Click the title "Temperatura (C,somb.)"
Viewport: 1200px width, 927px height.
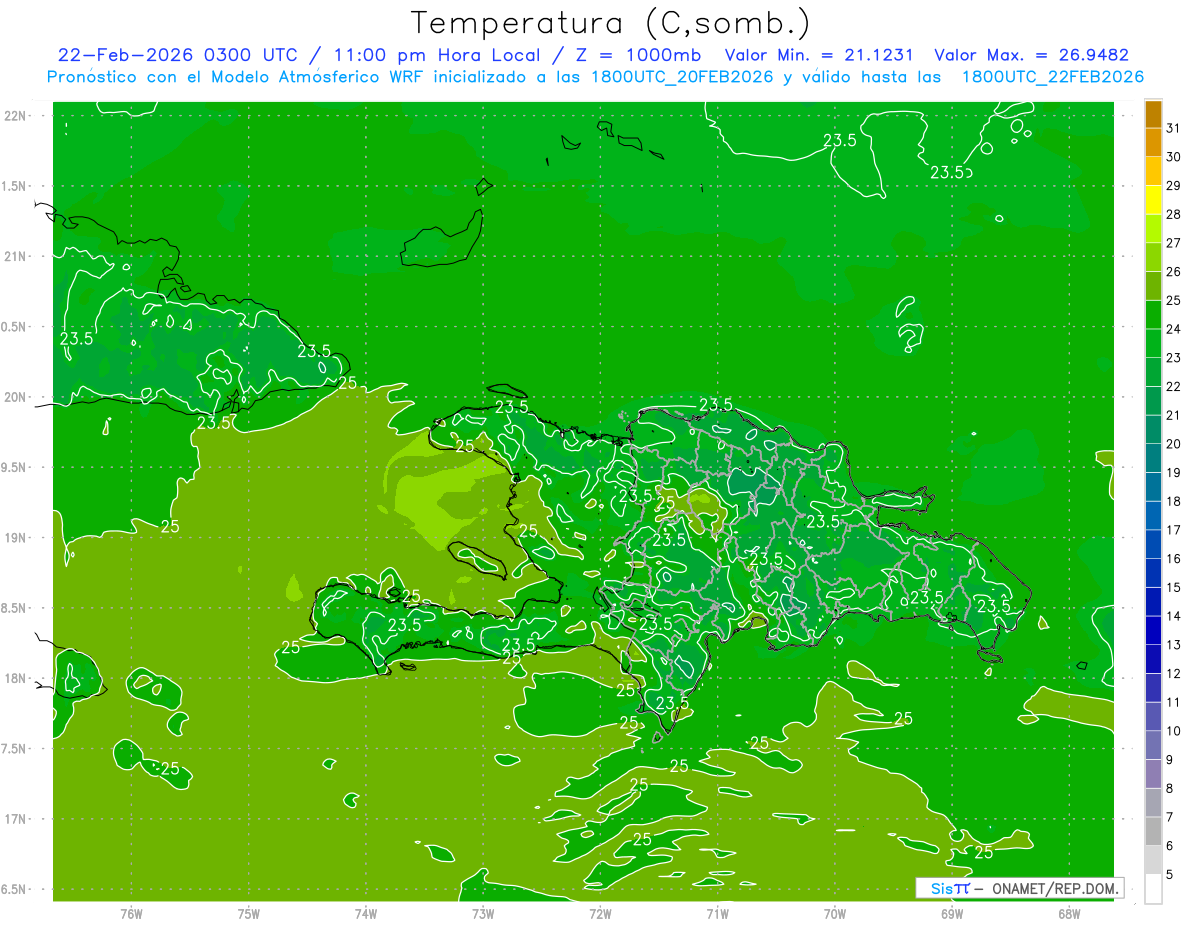click(611, 23)
